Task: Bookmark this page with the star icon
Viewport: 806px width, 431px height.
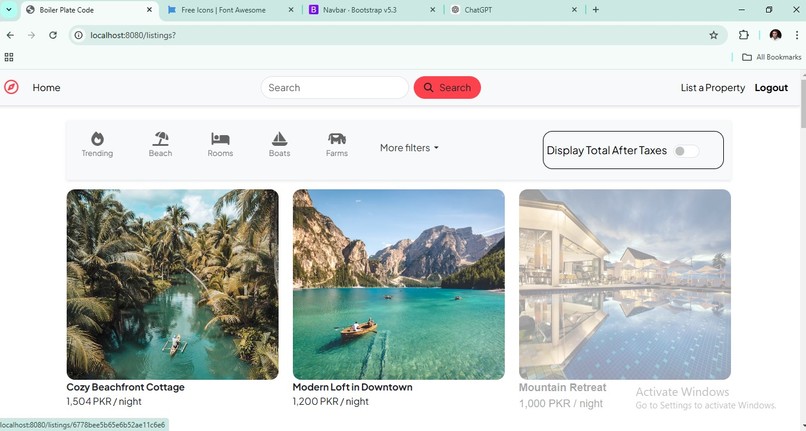Action: (x=713, y=35)
